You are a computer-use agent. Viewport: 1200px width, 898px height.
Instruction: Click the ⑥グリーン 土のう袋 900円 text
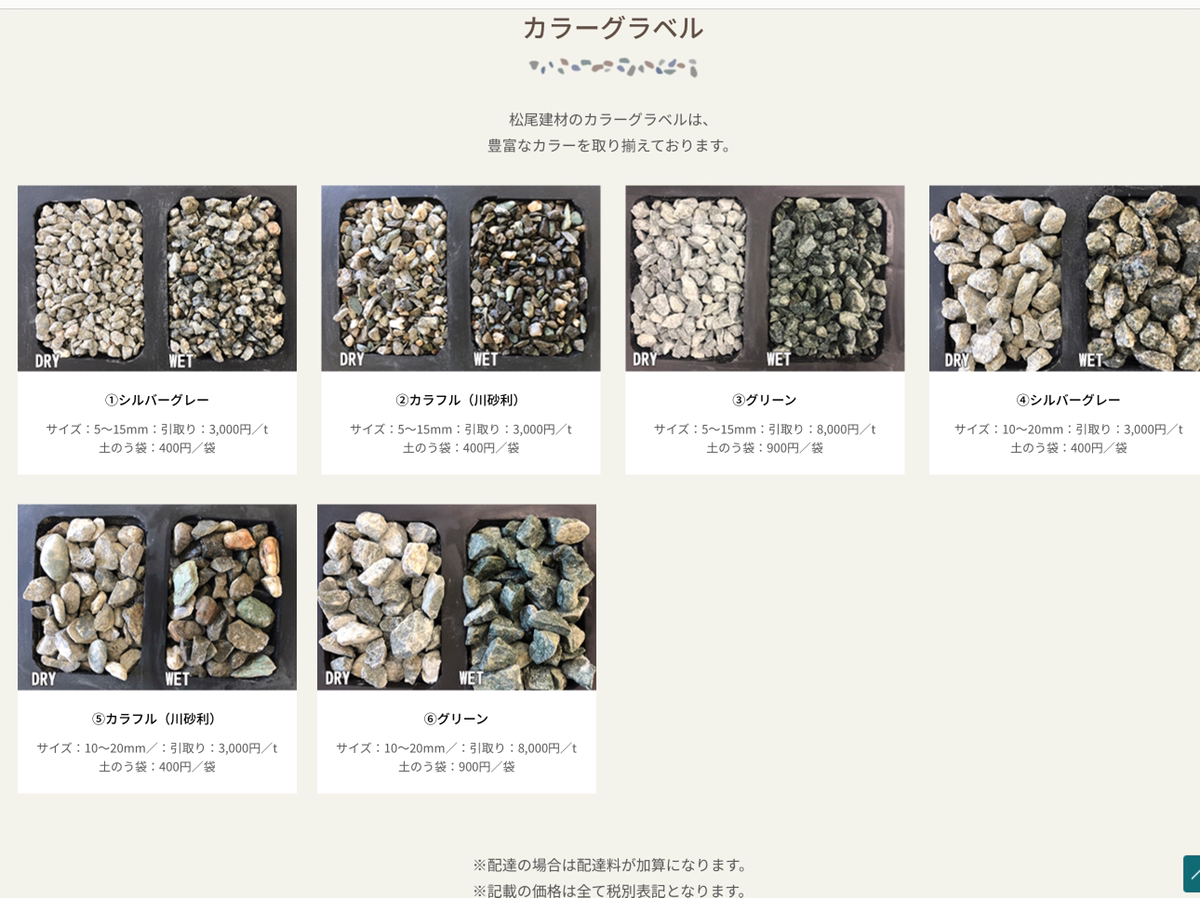(x=457, y=767)
